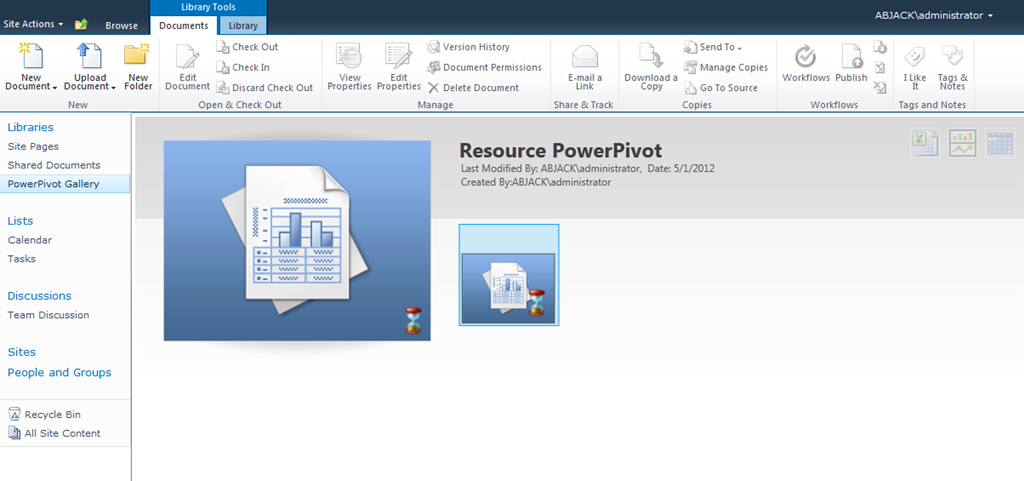
Task: Click Delete Document
Action: [x=473, y=87]
